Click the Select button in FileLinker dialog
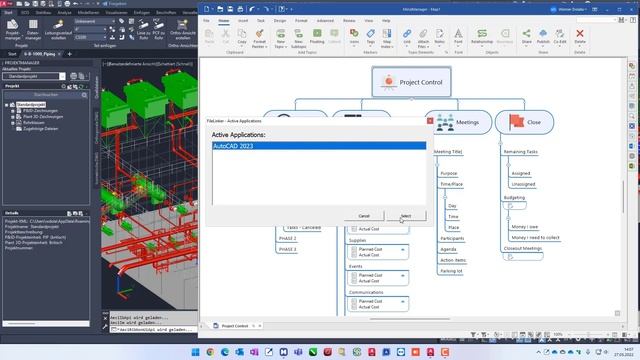The image size is (640, 360). pos(406,216)
